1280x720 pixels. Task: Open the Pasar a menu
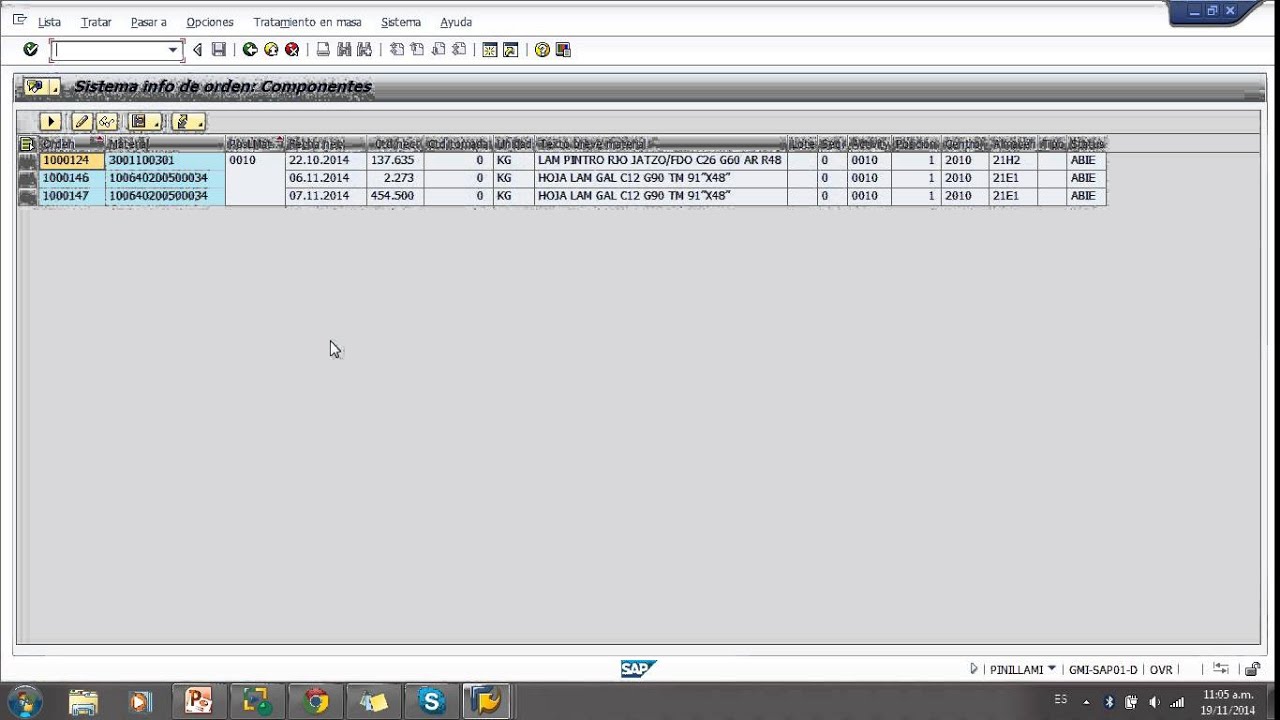coord(149,22)
